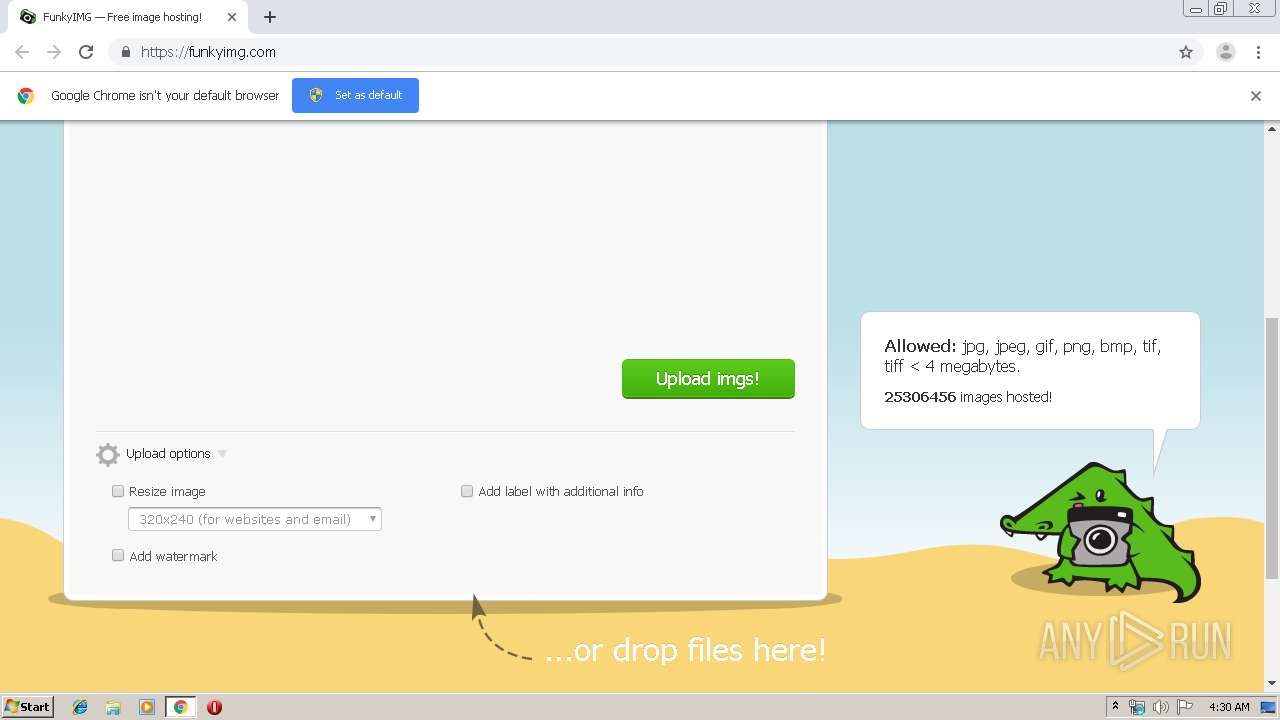Click the browser back arrow

click(22, 52)
